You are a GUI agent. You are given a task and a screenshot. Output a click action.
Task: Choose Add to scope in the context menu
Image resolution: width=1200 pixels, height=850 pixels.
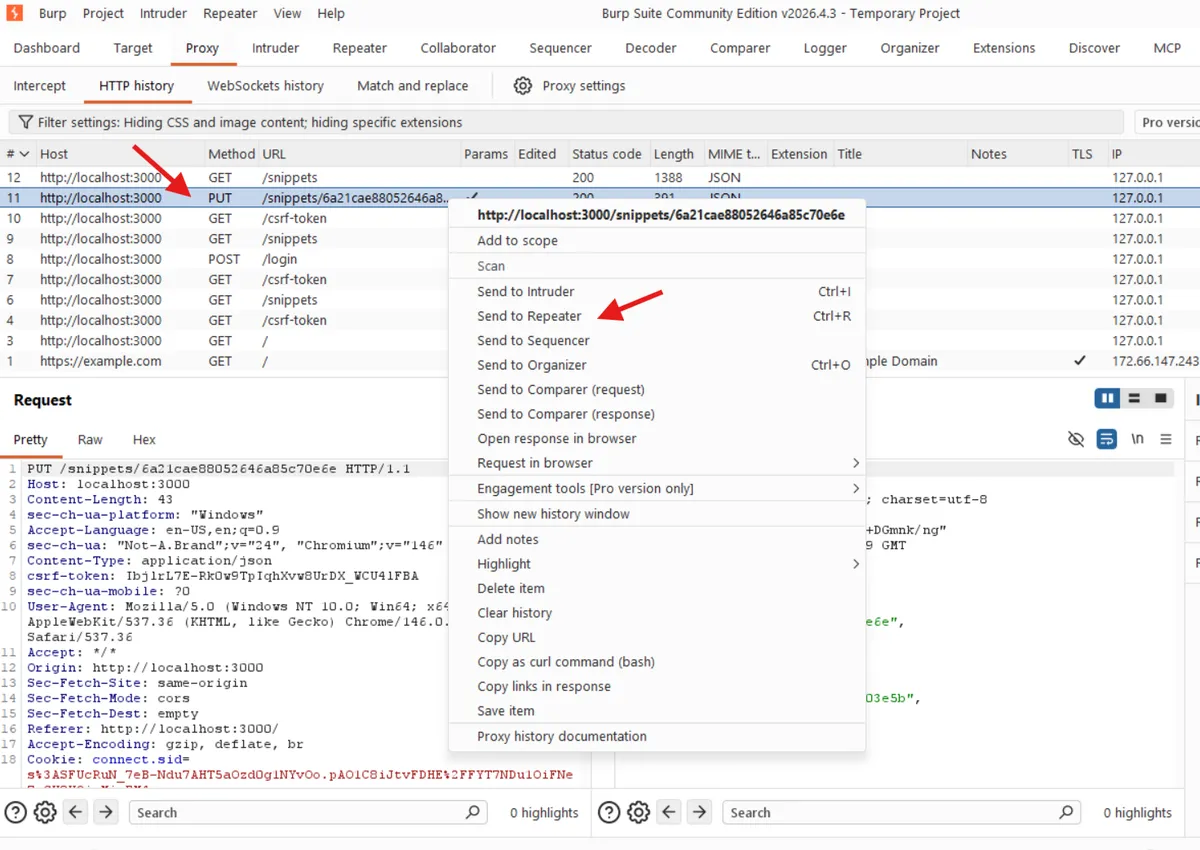pyautogui.click(x=657, y=240)
